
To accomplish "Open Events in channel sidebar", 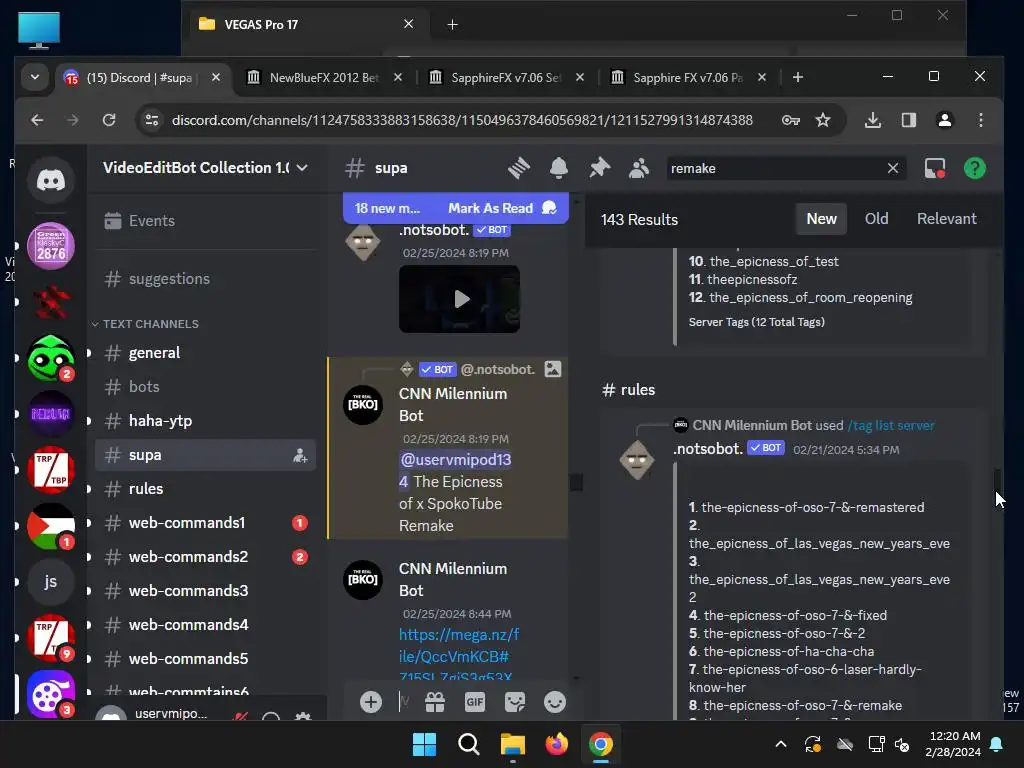I will point(205,221).
